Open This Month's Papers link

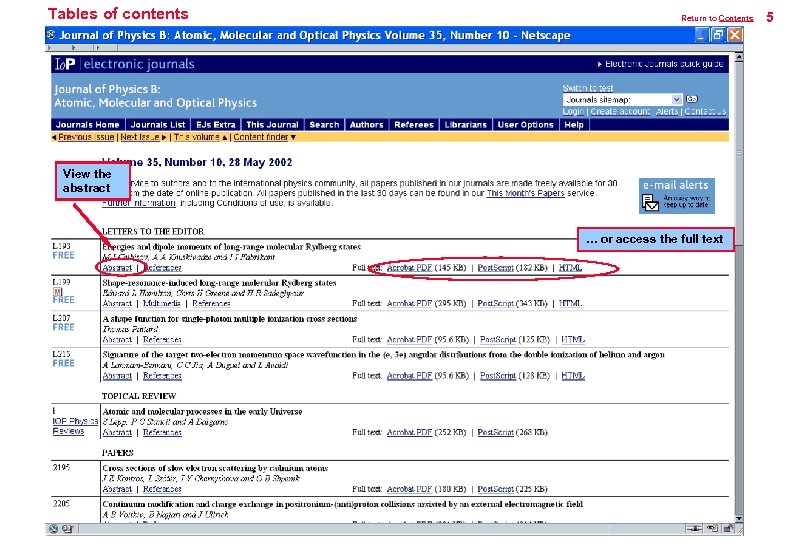525,193
